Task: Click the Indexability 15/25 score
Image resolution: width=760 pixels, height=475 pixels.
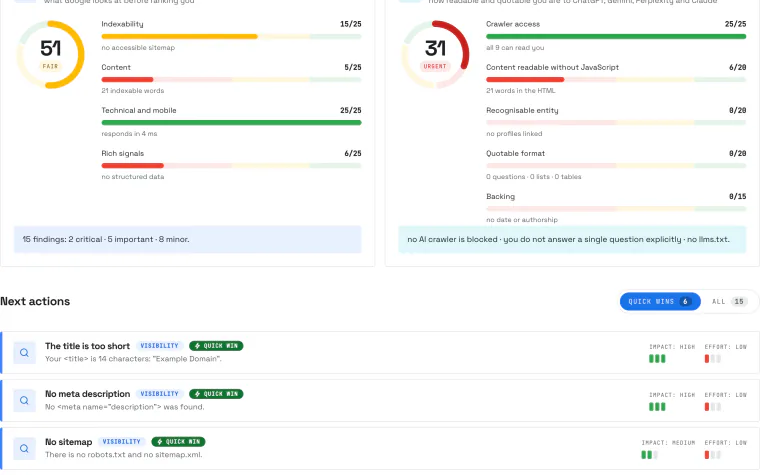Action: [x=351, y=24]
